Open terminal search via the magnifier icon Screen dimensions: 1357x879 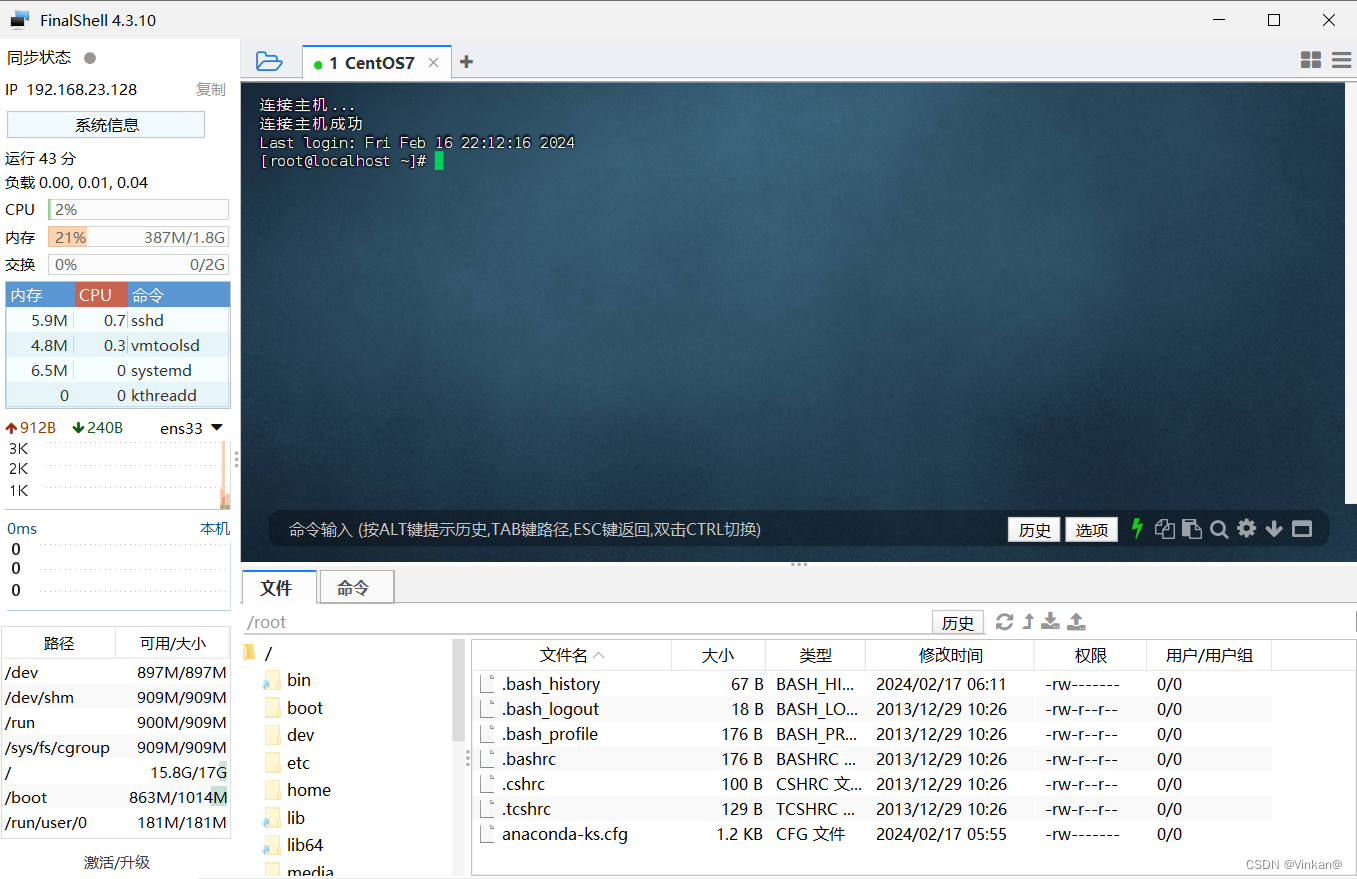(x=1219, y=529)
